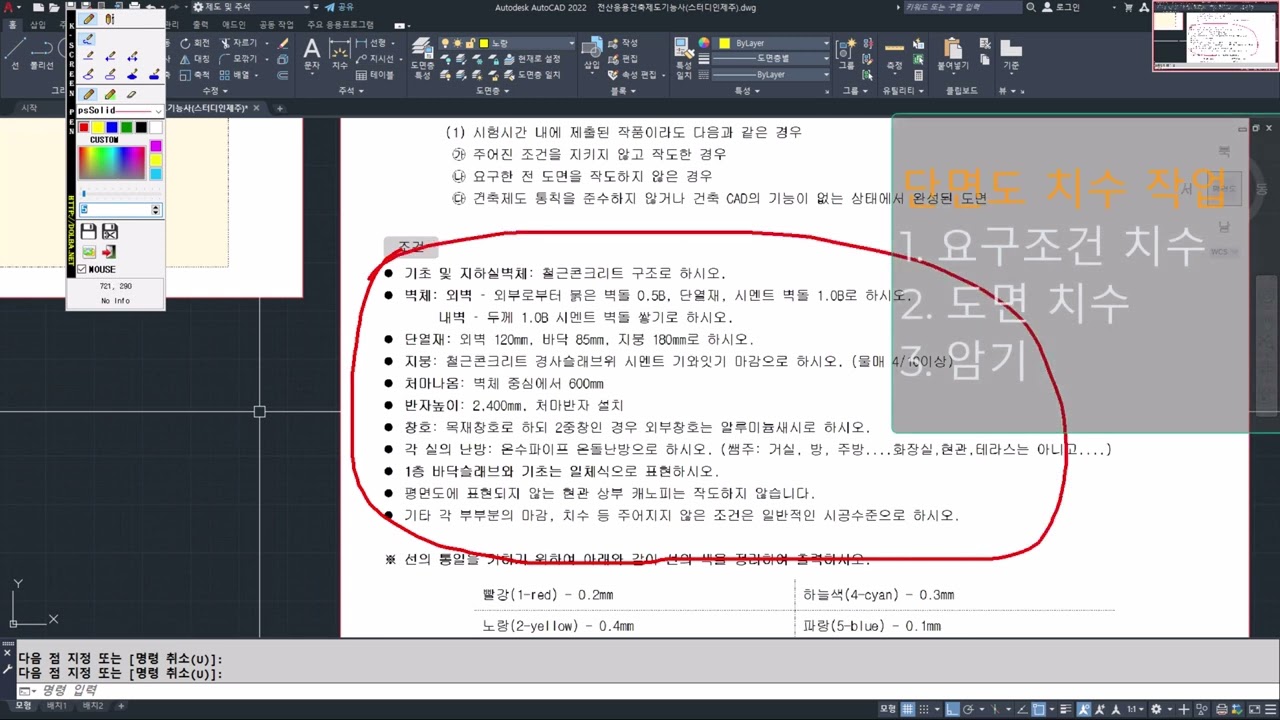Image resolution: width=1280 pixels, height=720 pixels.
Task: Open Layer Properties (도면층 특성)
Action: pos(422,58)
